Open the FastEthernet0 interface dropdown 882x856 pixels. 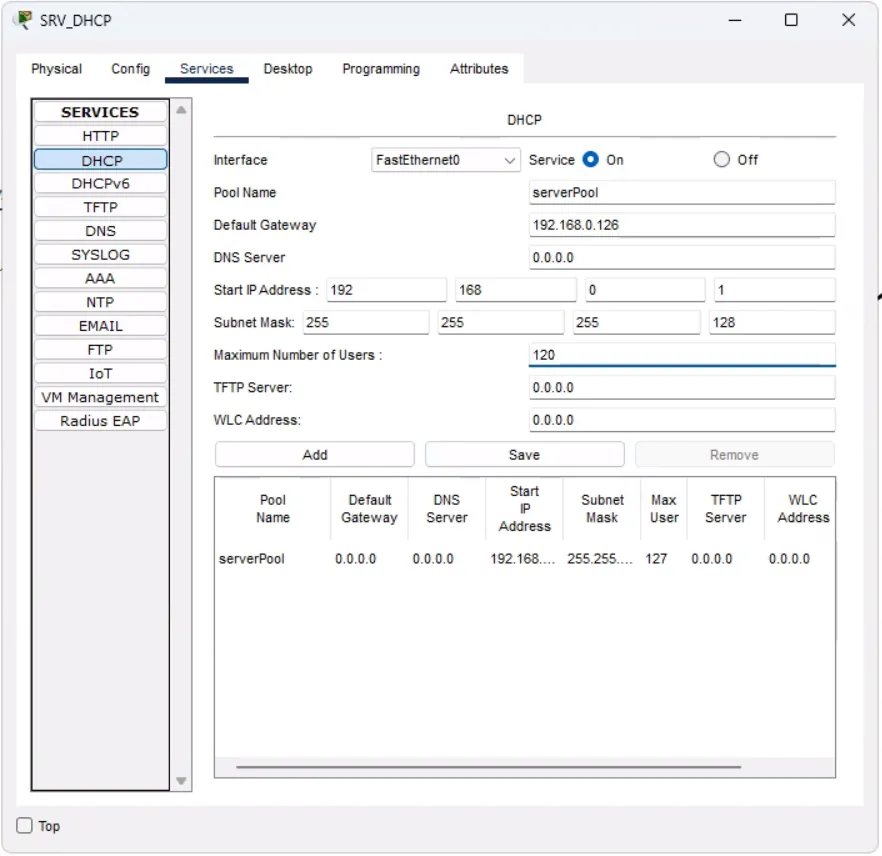pos(446,160)
